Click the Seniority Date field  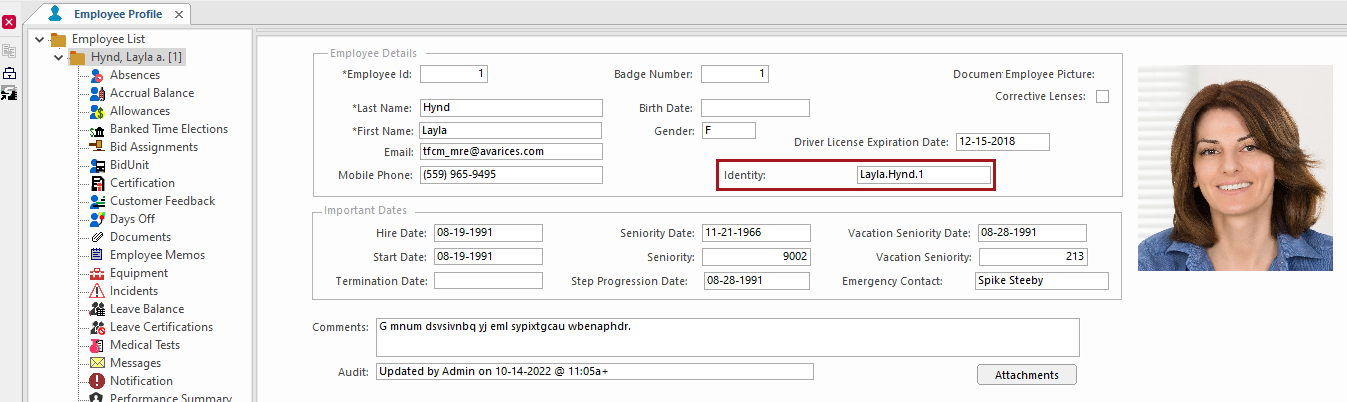(756, 233)
